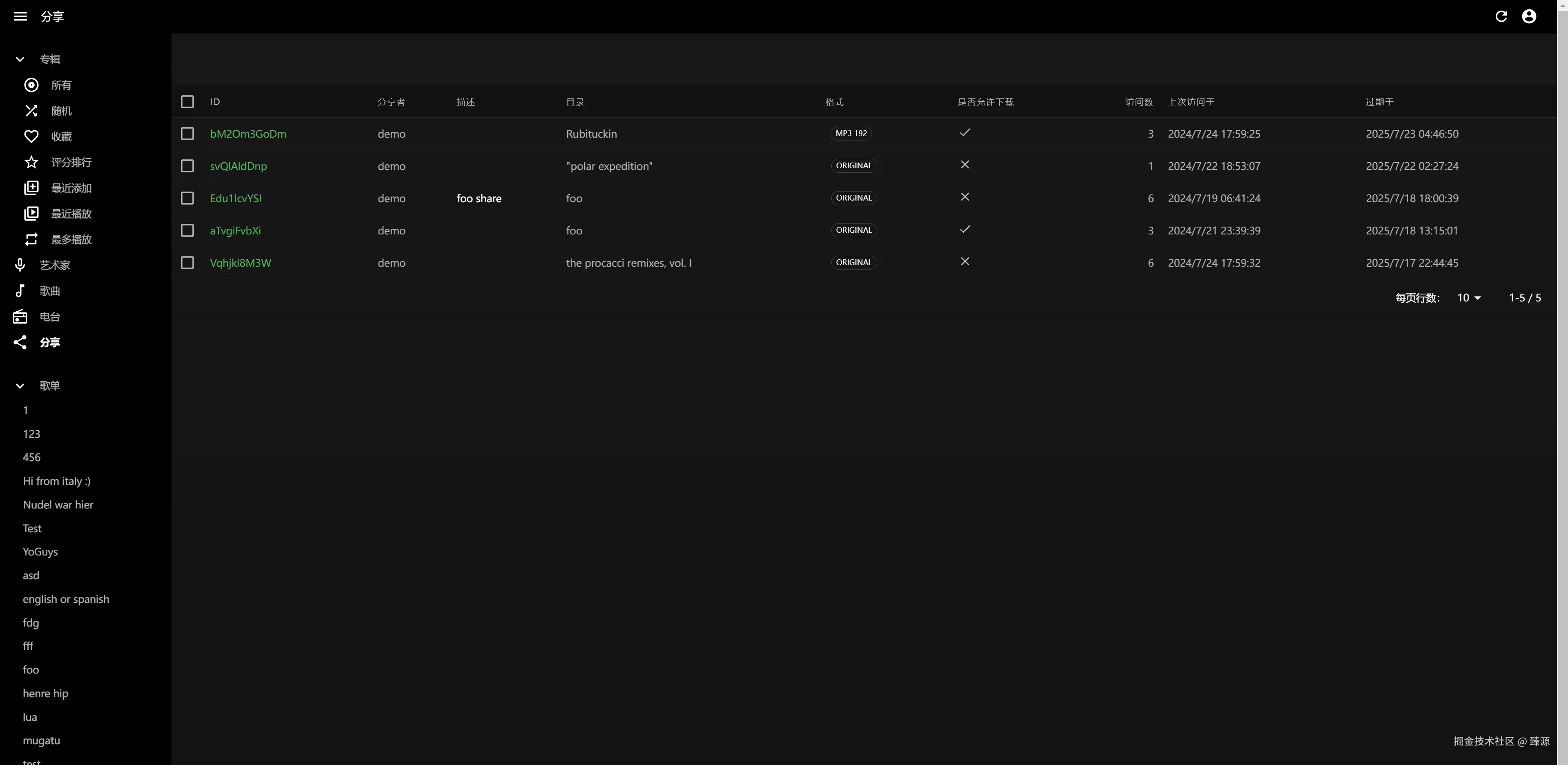Viewport: 1568px width, 765px height.
Task: Open the user account icon menu
Action: point(1529,16)
